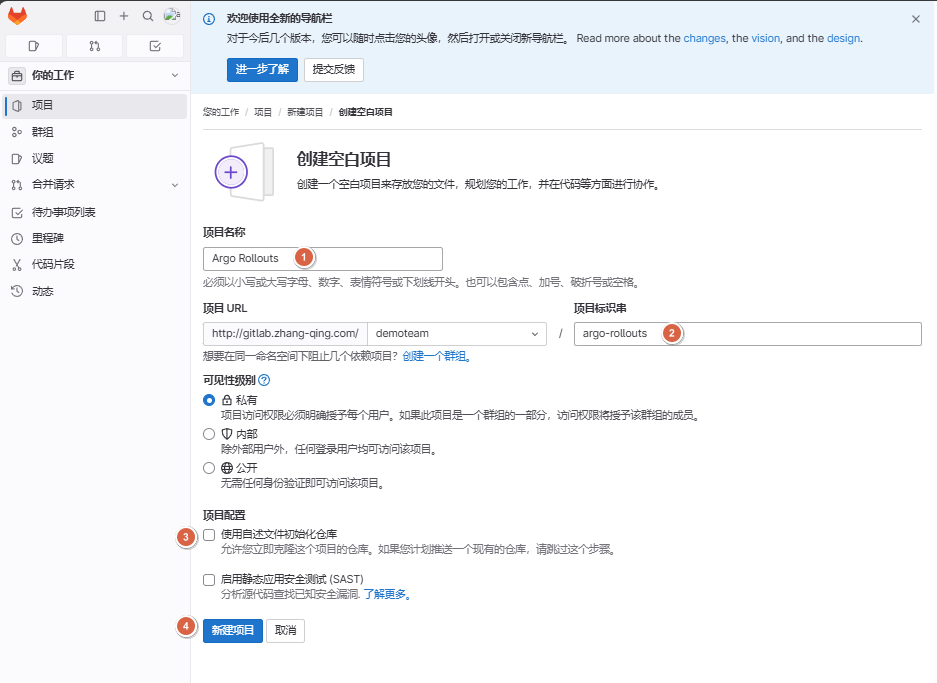Image resolution: width=937 pixels, height=683 pixels.
Task: Toggle the sidebar collapse icon
Action: (x=100, y=16)
